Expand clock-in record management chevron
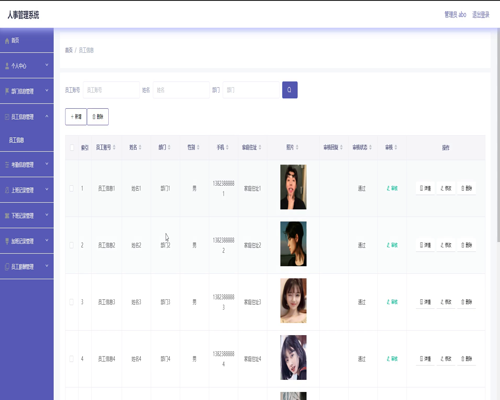 click(47, 189)
